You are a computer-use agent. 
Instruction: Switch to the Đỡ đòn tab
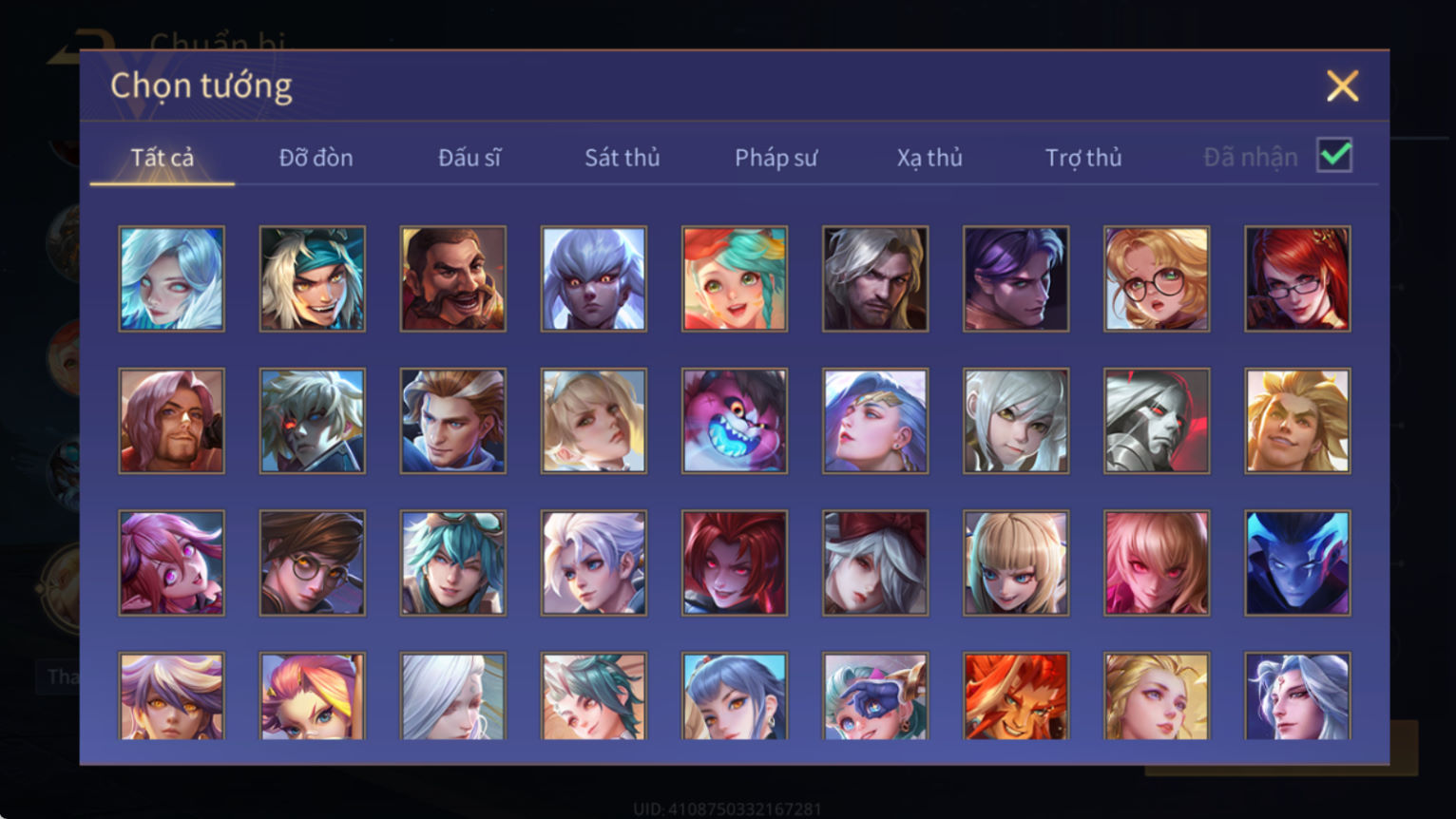pos(316,158)
